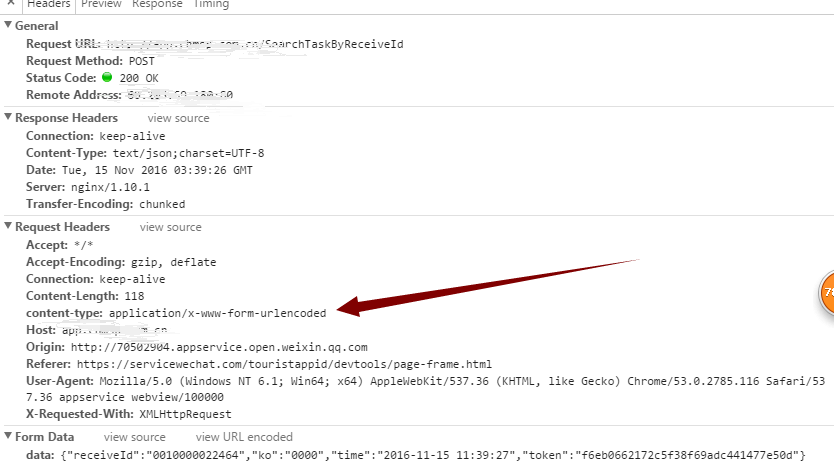Collapse the General section
This screenshot has width=834, height=469.
(8, 26)
